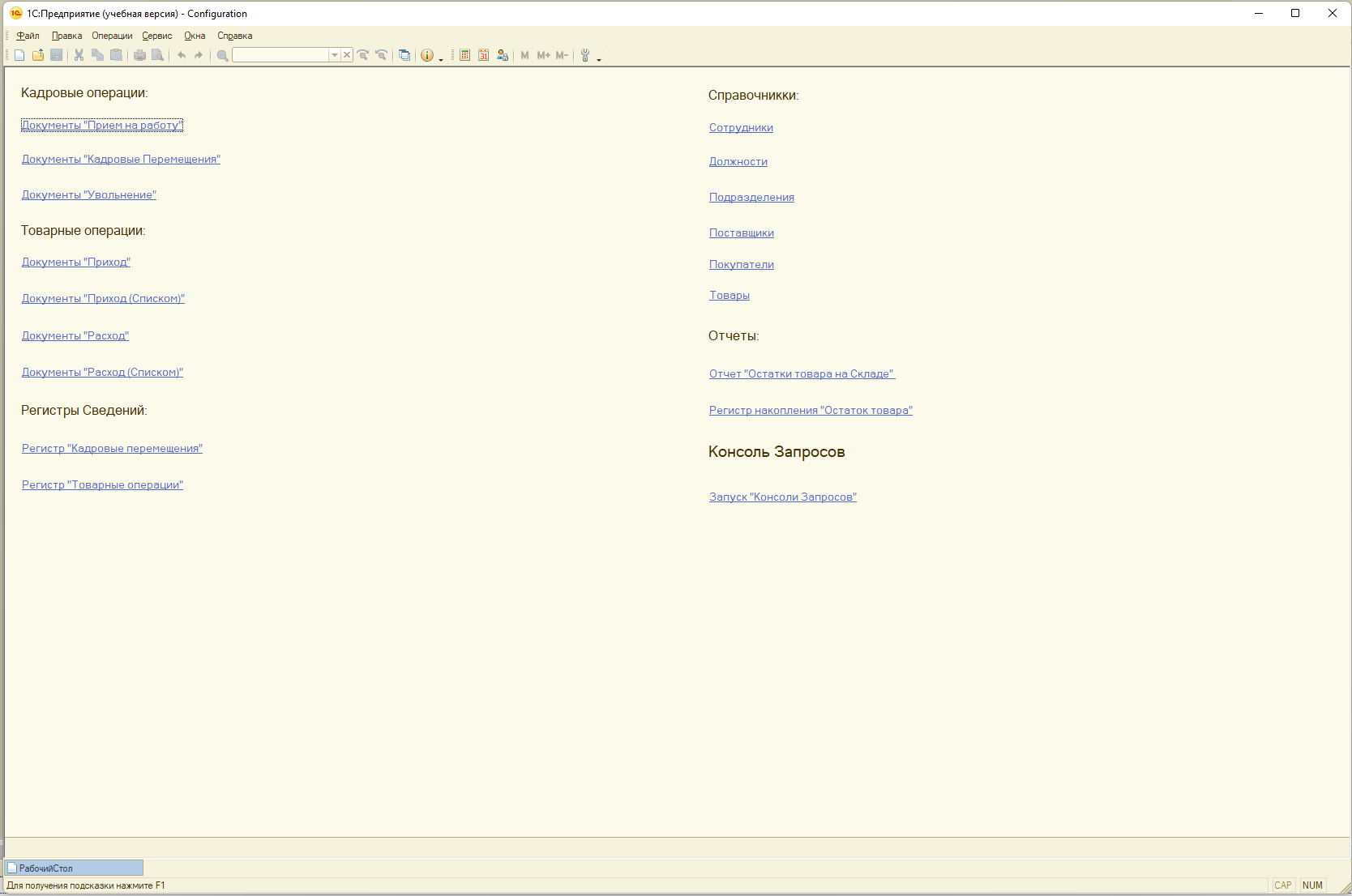Open the Сотрудники catalog link
This screenshot has width=1352, height=896.
[x=741, y=127]
